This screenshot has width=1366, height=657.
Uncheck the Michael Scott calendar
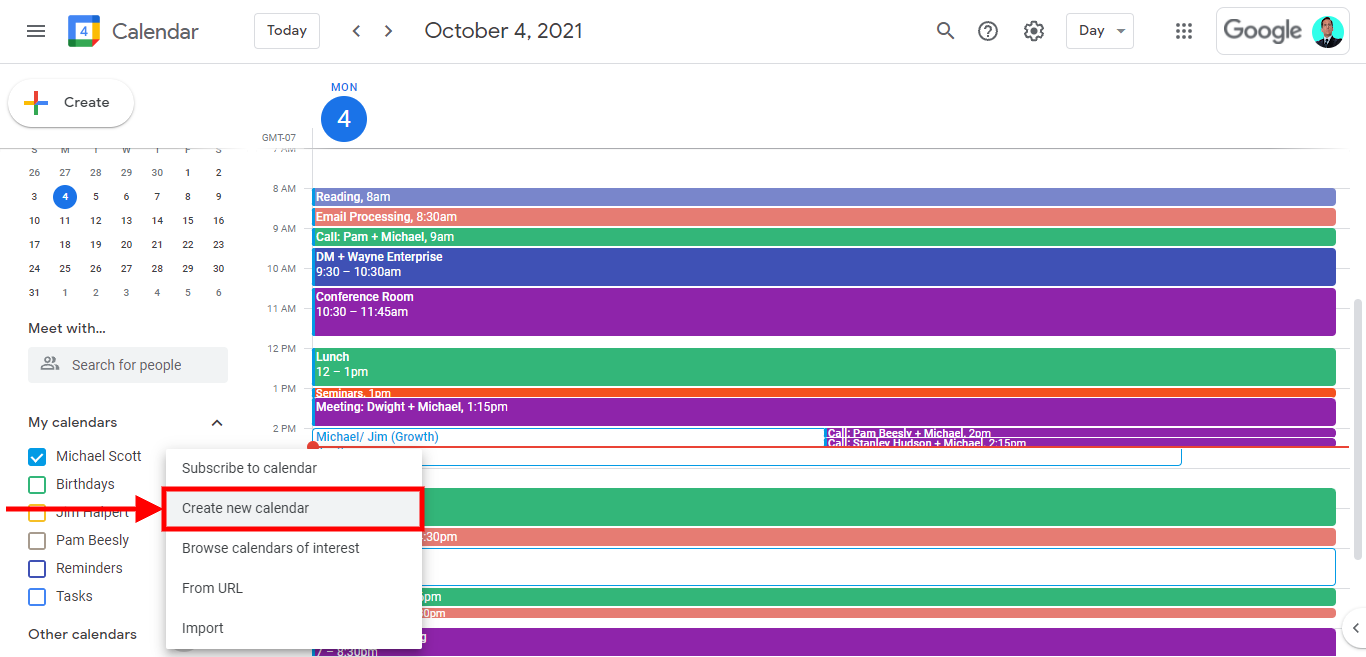coord(37,457)
